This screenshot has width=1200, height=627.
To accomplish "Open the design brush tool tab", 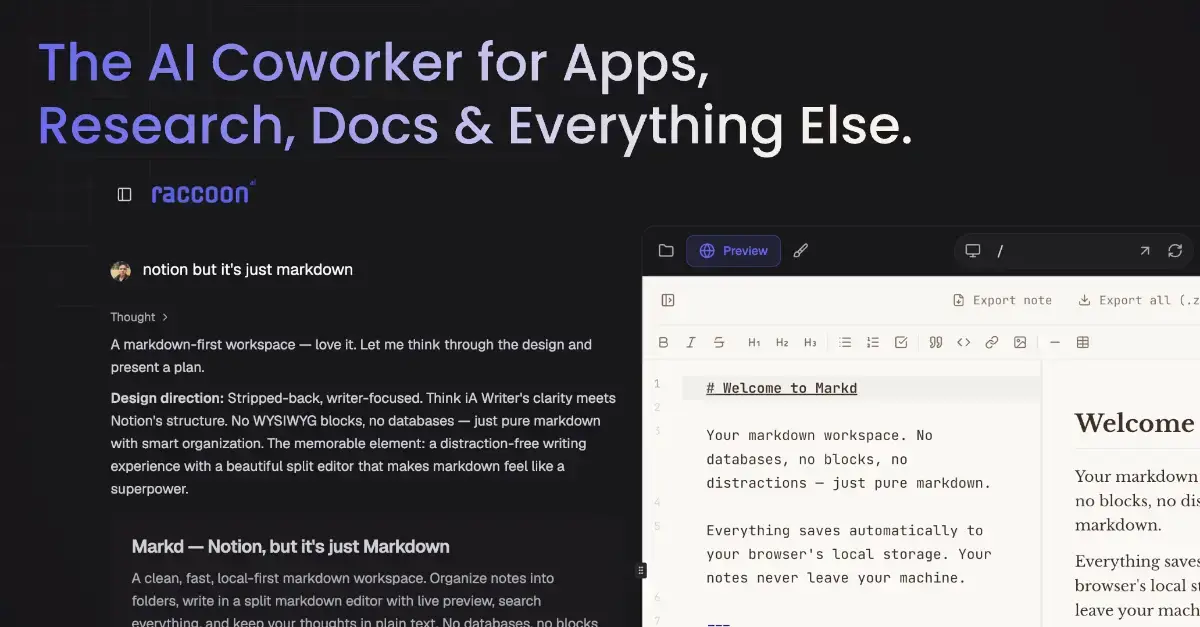I will tap(800, 251).
